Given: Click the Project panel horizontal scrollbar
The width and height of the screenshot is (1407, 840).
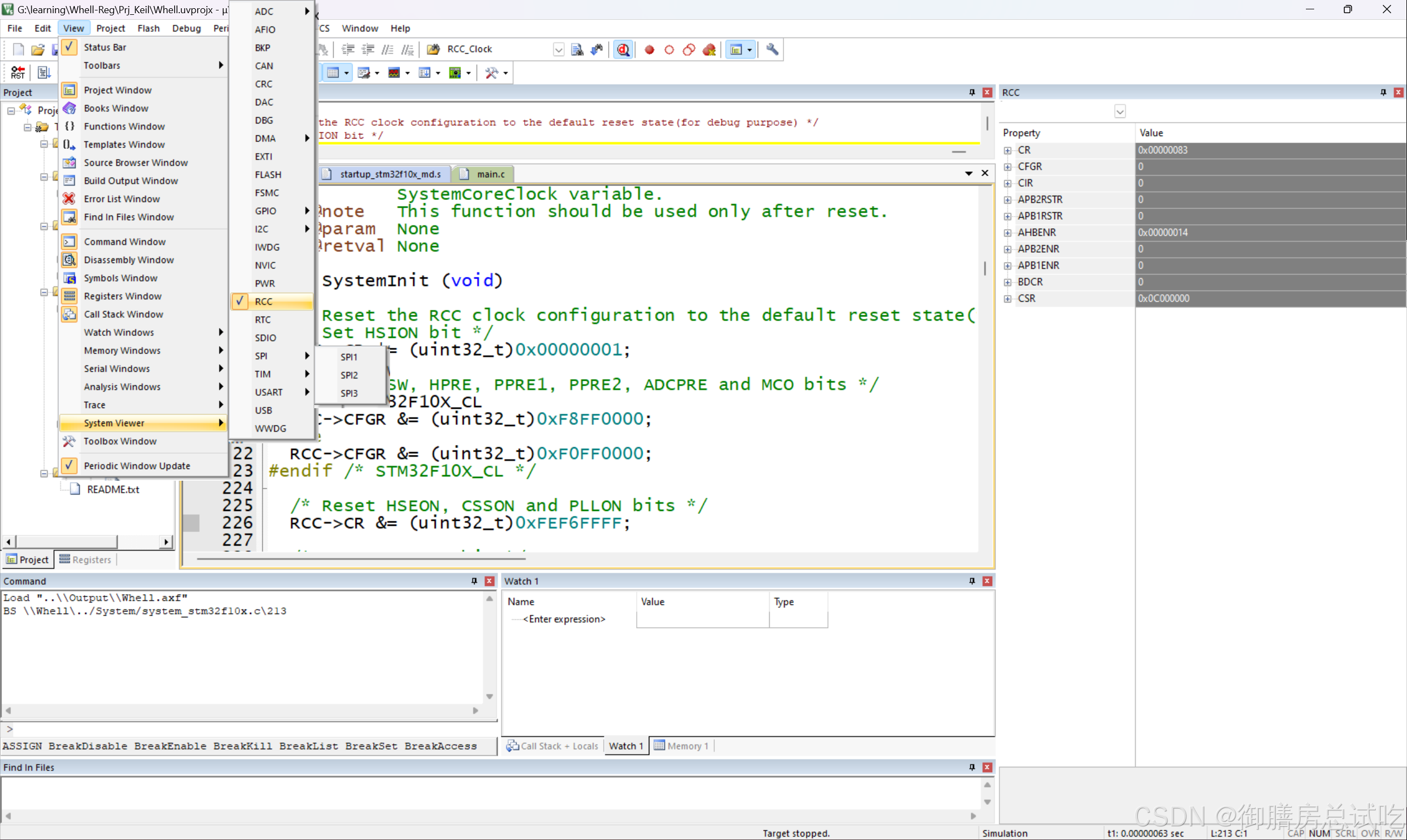Looking at the screenshot, I should [87, 542].
